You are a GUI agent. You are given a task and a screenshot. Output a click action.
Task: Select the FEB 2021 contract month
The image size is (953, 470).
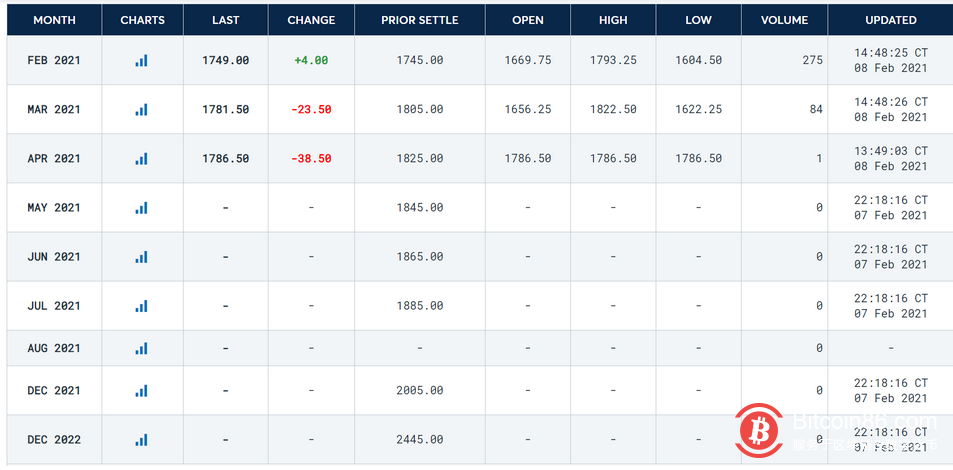pos(54,60)
